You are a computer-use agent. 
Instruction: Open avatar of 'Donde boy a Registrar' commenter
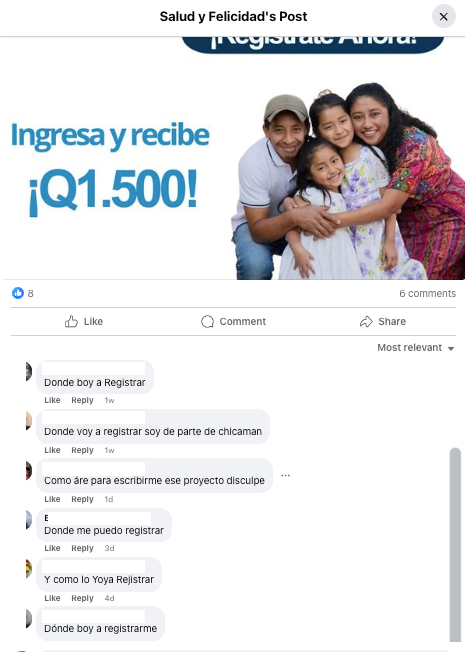[29, 371]
